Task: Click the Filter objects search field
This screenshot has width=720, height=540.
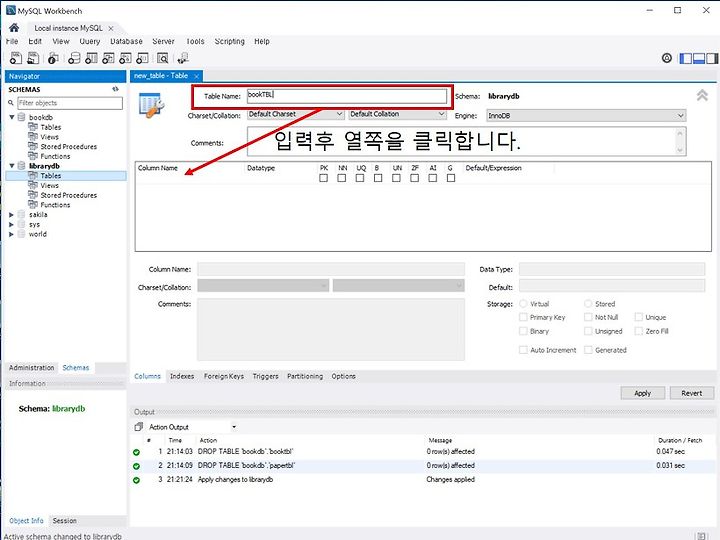Action: (70, 103)
